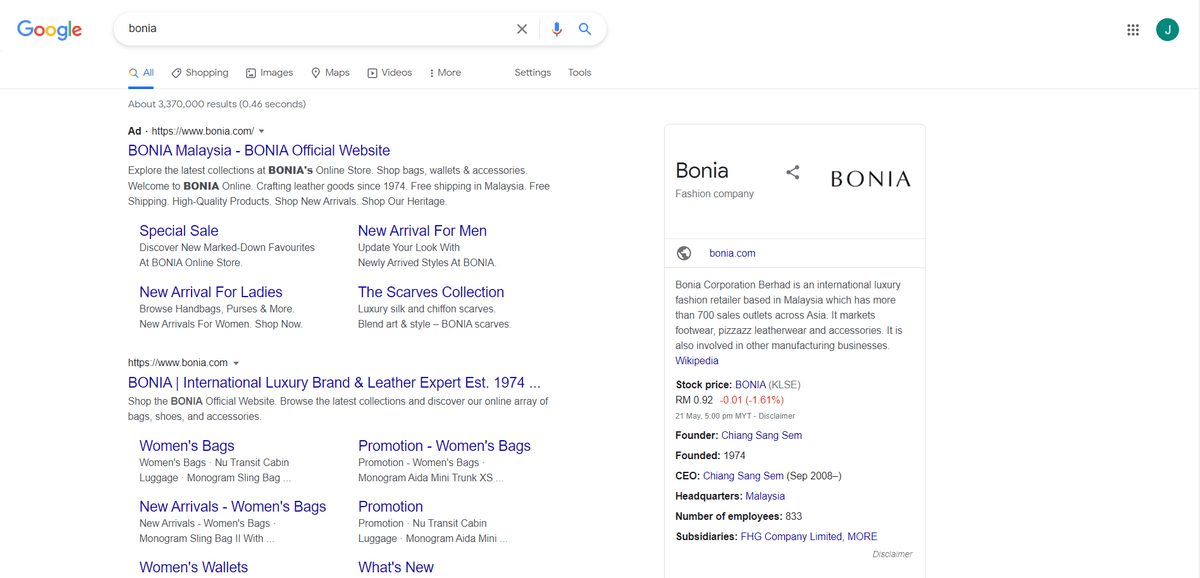The height and width of the screenshot is (578, 1200).
Task: Switch to the Shopping tab
Action: pyautogui.click(x=200, y=73)
